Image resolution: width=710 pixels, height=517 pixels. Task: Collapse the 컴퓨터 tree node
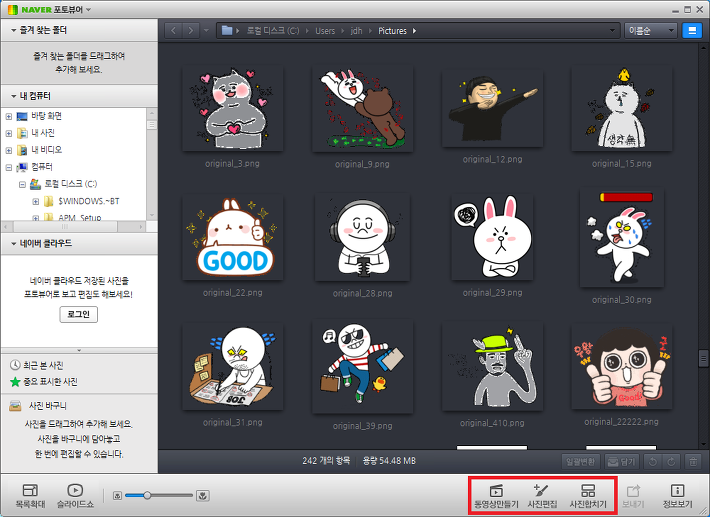(9, 168)
